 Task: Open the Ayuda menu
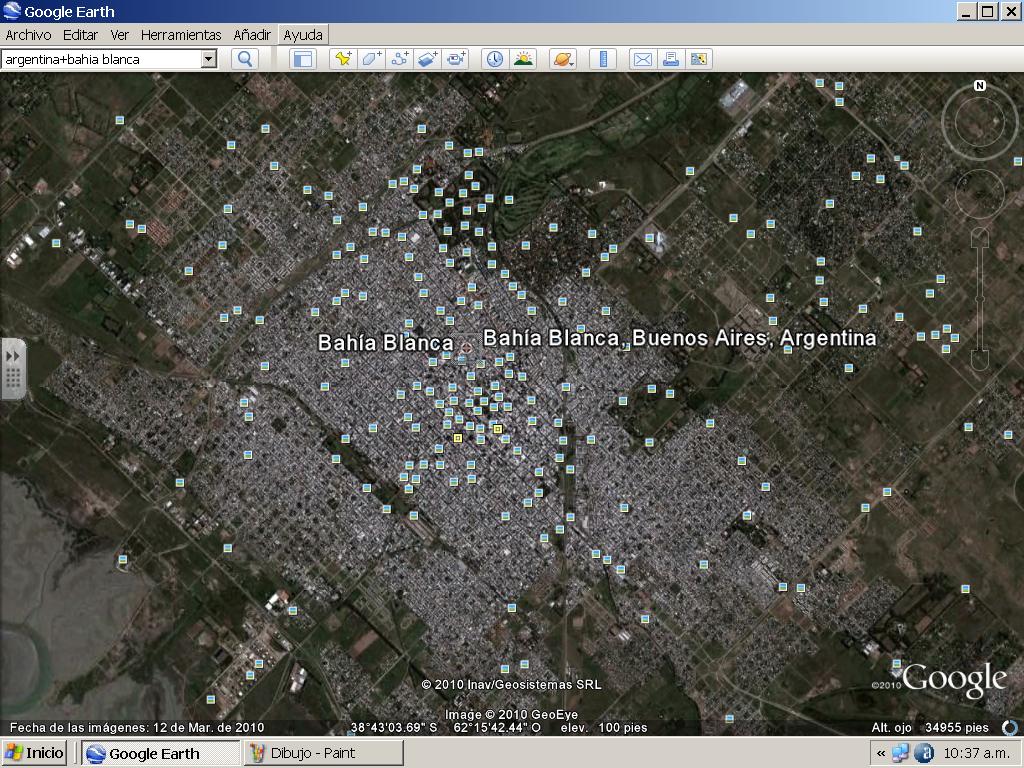[303, 35]
